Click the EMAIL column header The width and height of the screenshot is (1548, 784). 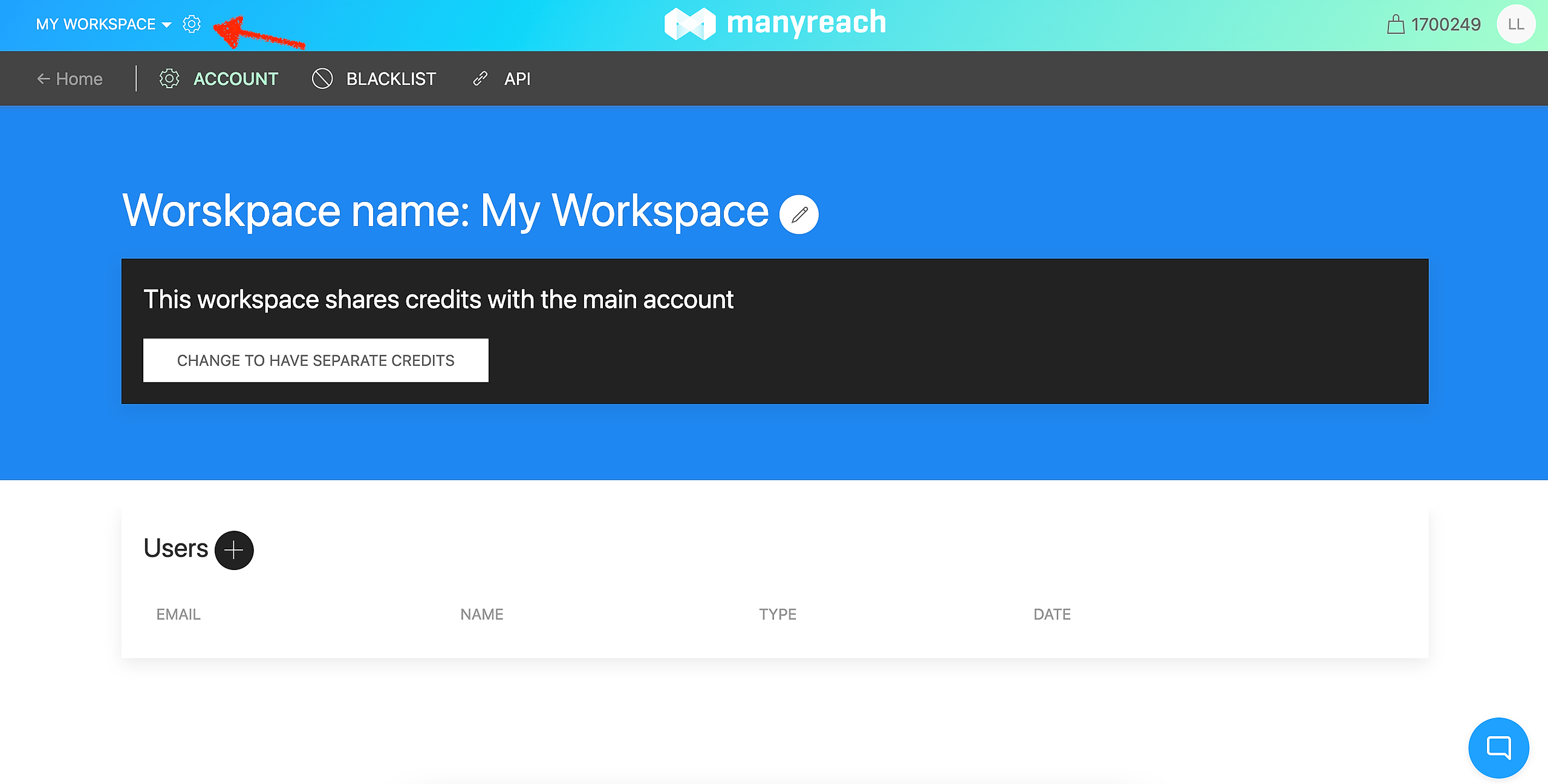(x=178, y=614)
